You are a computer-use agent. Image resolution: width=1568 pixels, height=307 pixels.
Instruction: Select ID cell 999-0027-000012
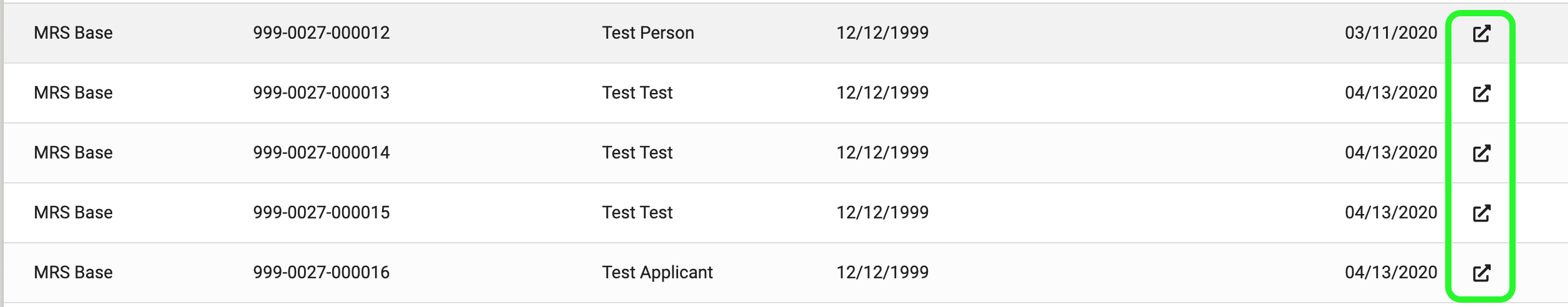pyautogui.click(x=321, y=32)
